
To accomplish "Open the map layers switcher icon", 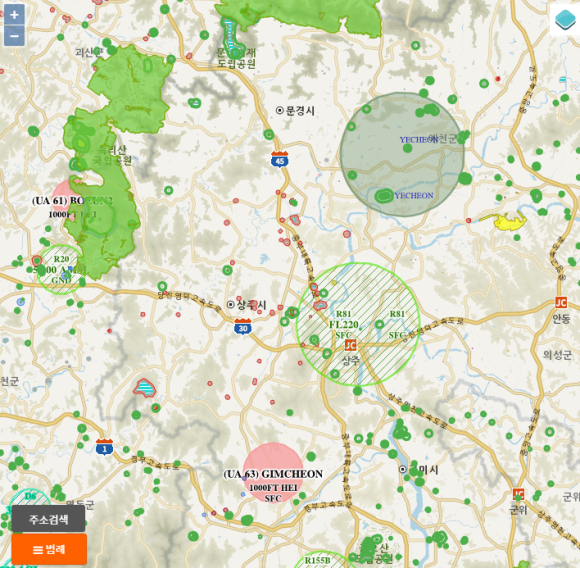I will click(565, 20).
